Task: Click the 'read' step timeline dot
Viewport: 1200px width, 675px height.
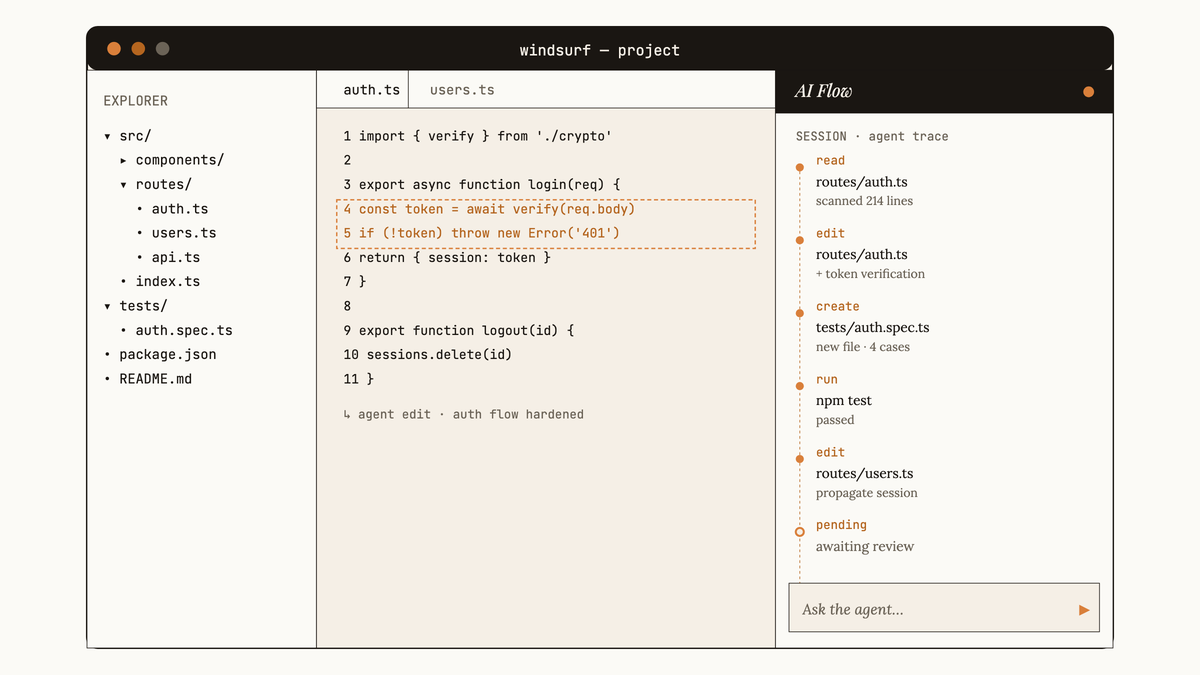Action: 800,167
